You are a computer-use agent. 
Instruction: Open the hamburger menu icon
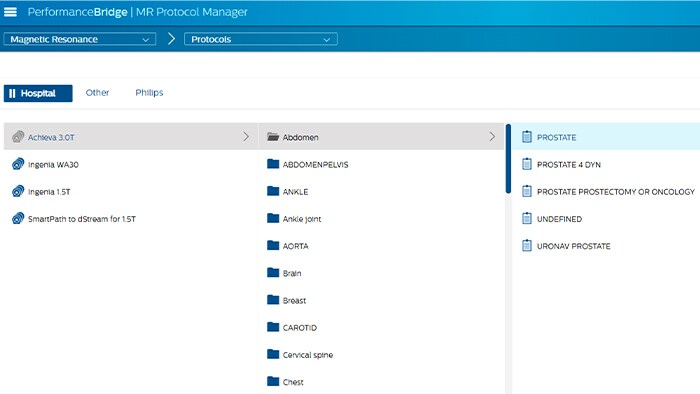pos(10,12)
